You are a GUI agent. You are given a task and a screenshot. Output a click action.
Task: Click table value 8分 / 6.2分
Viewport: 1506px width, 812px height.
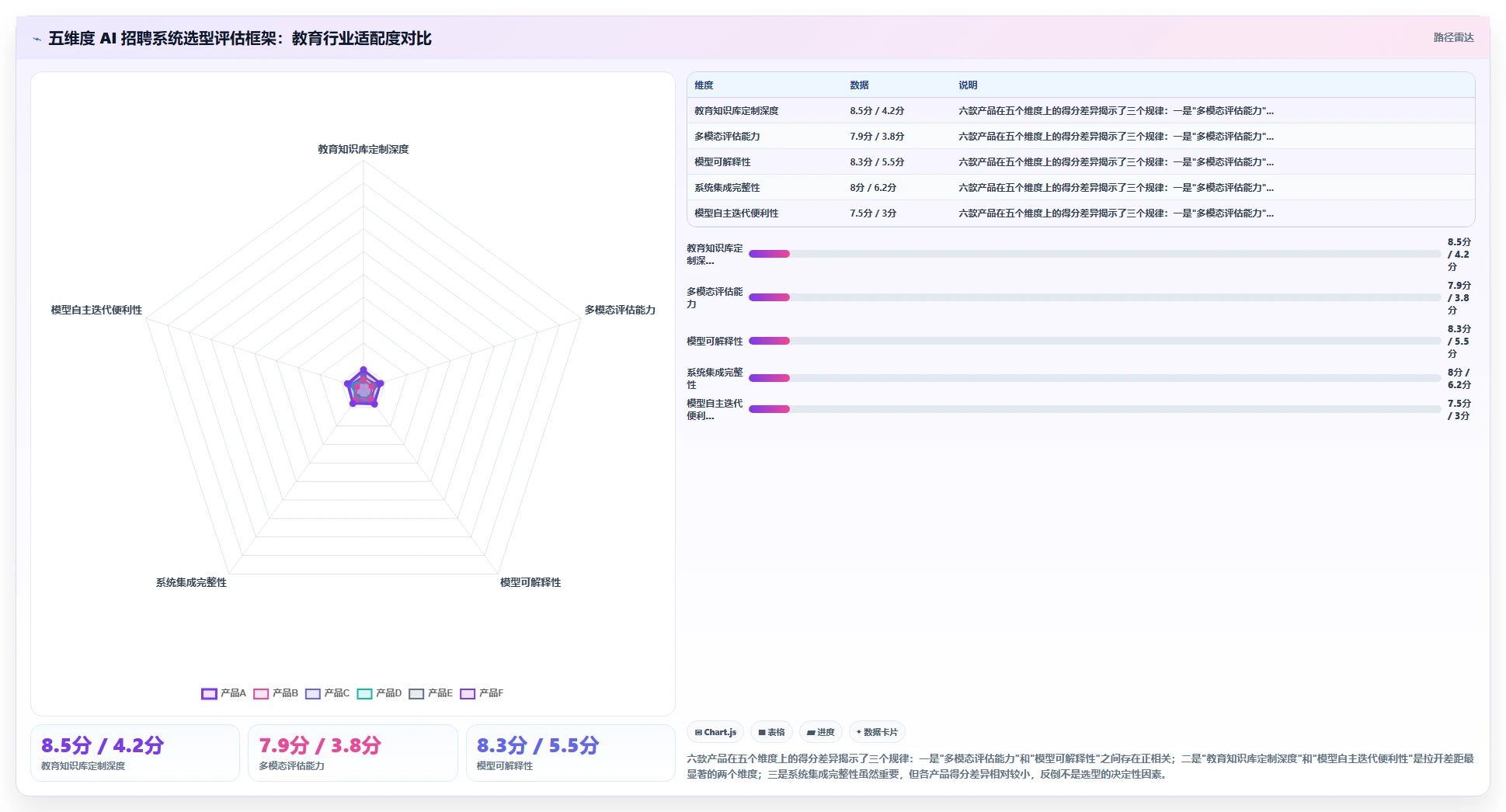[873, 188]
